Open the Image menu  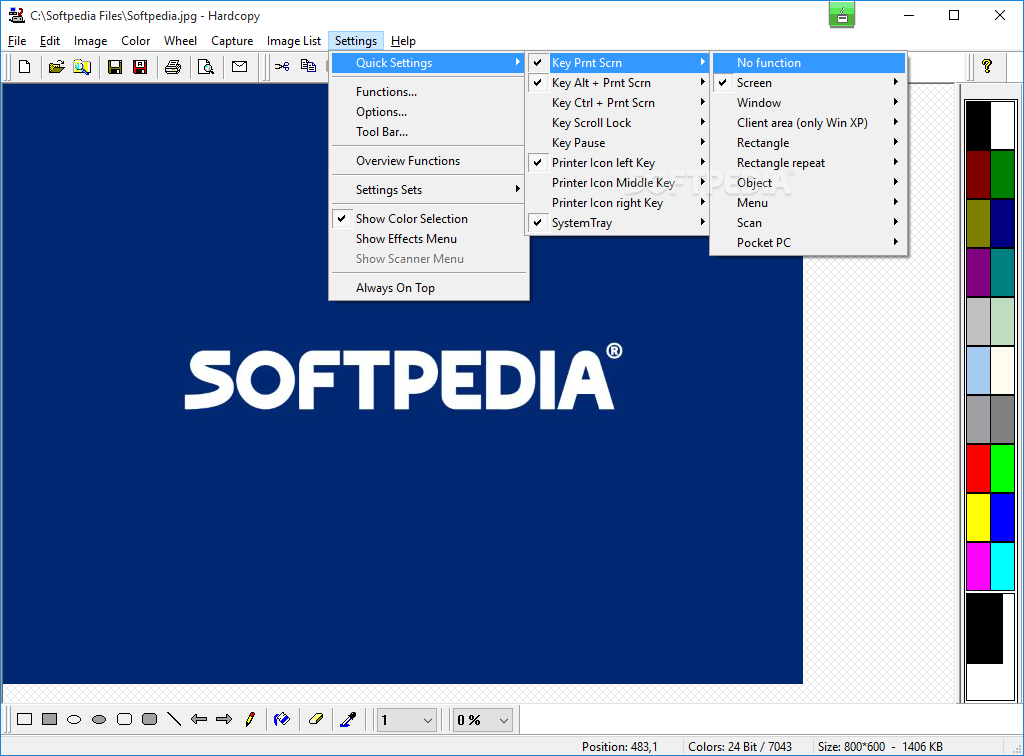(90, 40)
